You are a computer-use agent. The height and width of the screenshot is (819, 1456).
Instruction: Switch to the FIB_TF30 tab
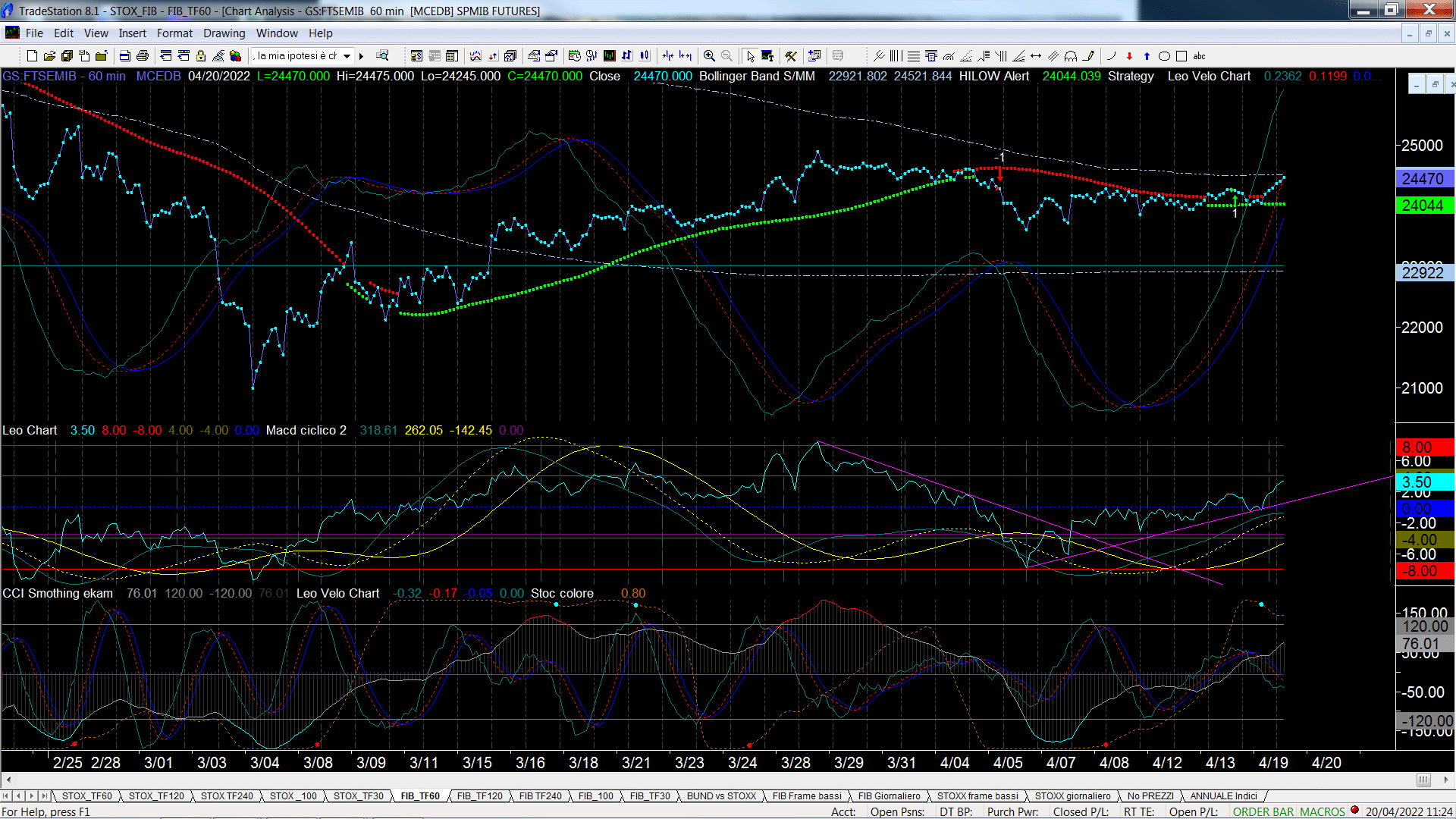coord(650,796)
